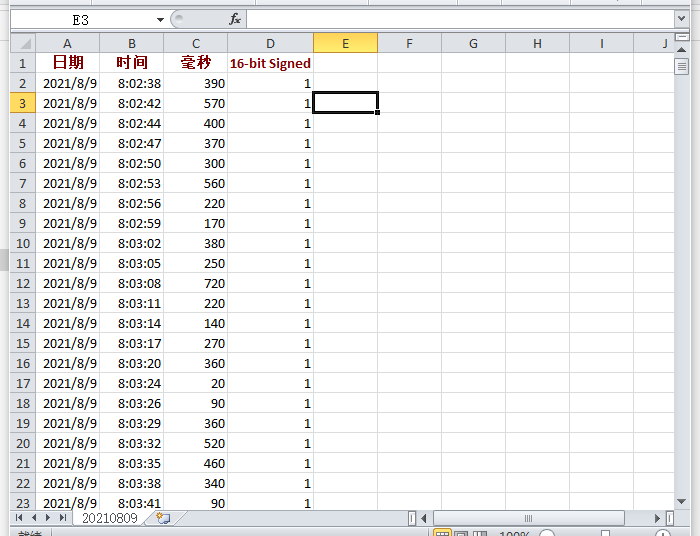This screenshot has width=700, height=536.
Task: Click the horizontal scrollbar left arrow
Action: coord(425,518)
